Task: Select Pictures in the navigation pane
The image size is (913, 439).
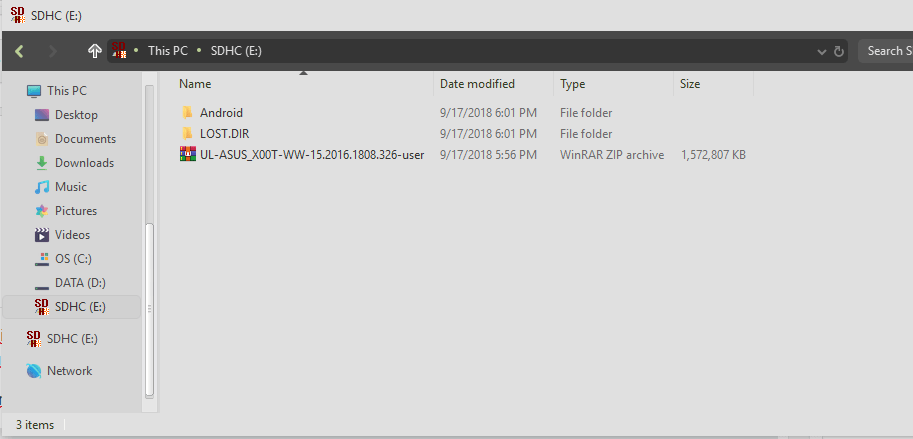Action: point(76,211)
